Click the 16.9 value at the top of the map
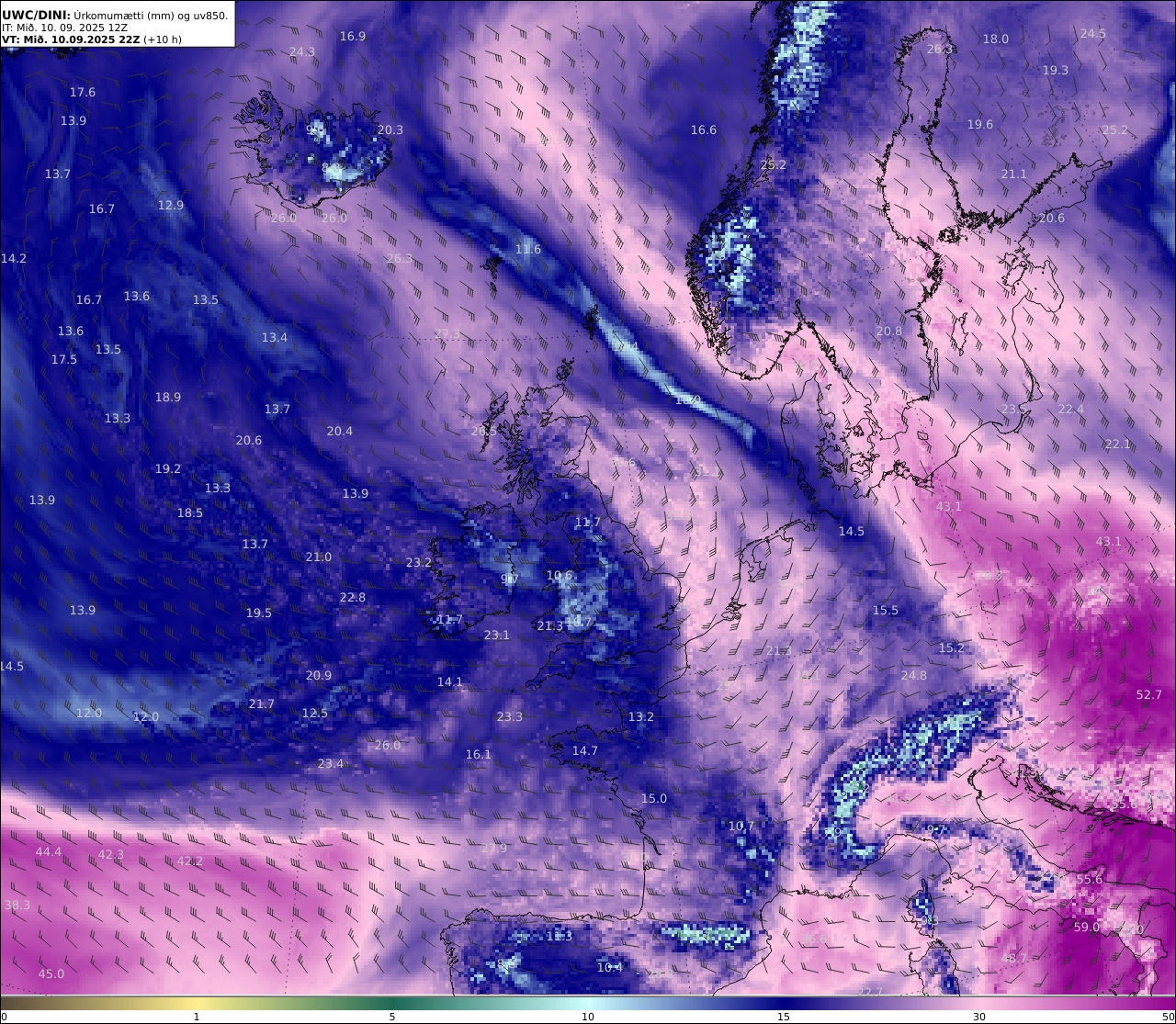The image size is (1176, 1024). tap(353, 36)
